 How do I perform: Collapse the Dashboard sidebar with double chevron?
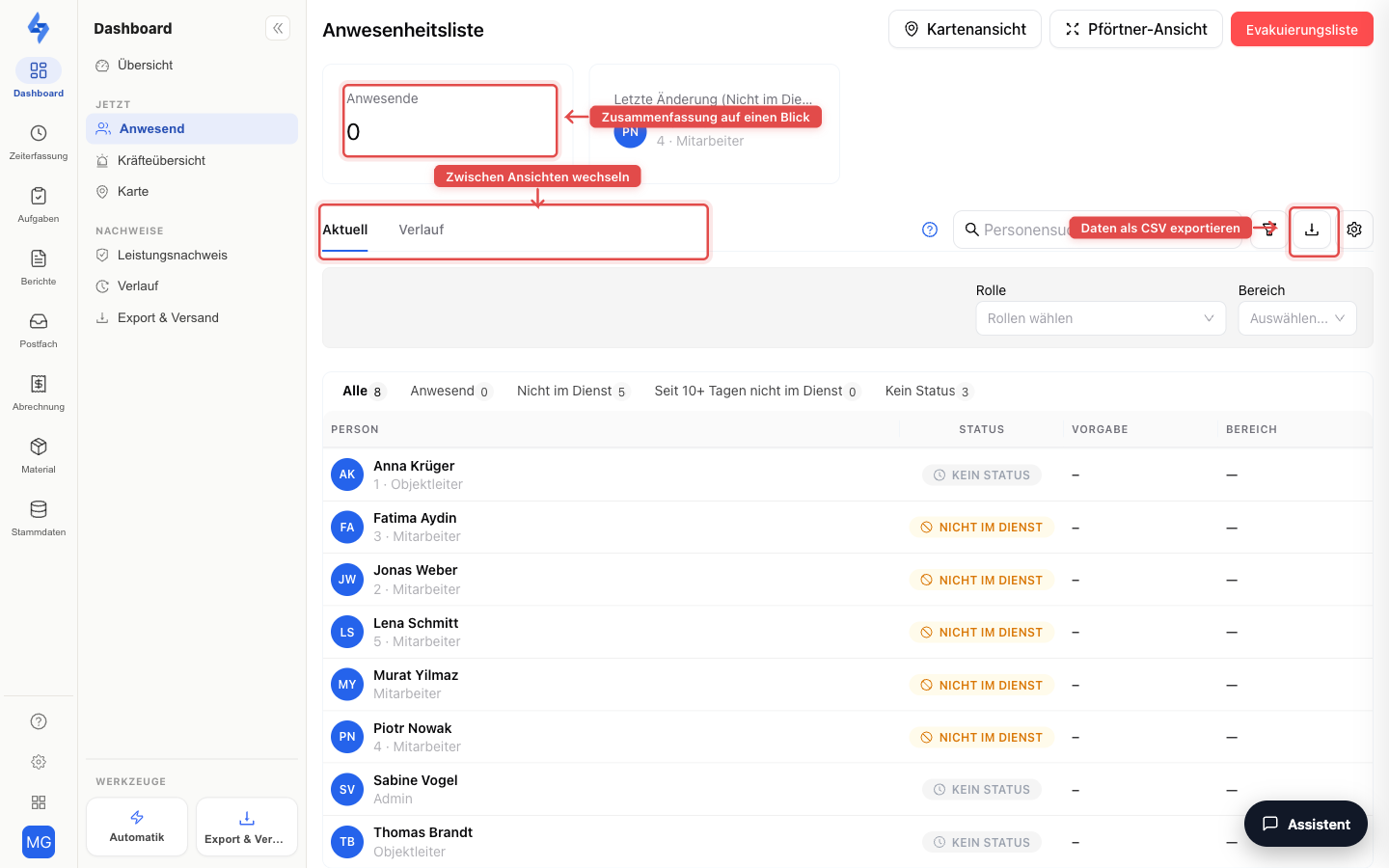(x=278, y=28)
